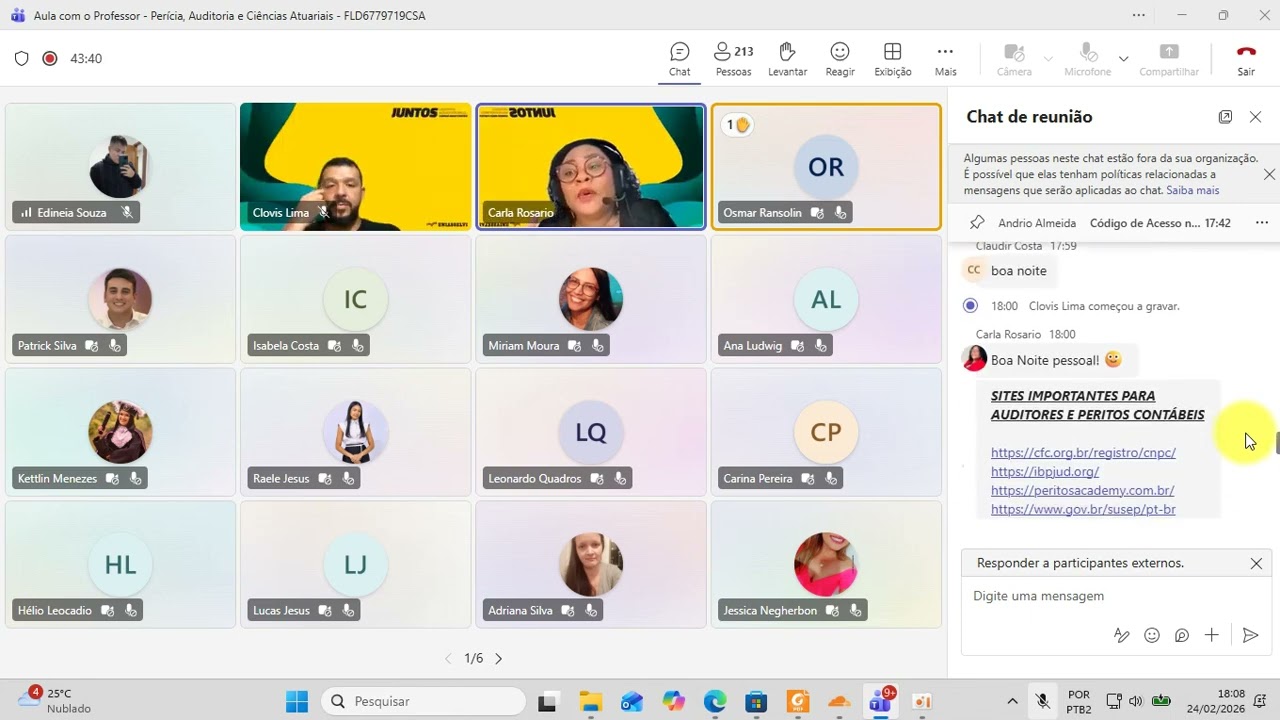
Task: Open the Saiba mais link
Action: click(1192, 190)
